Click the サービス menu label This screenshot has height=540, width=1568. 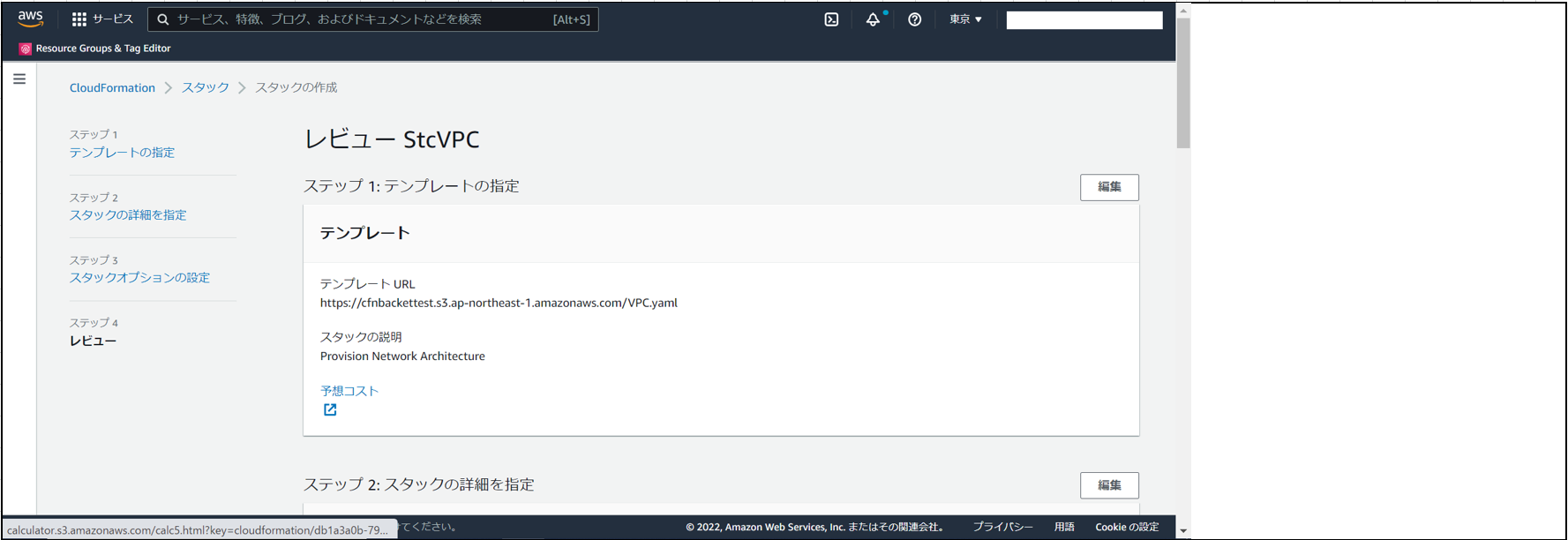tap(113, 19)
